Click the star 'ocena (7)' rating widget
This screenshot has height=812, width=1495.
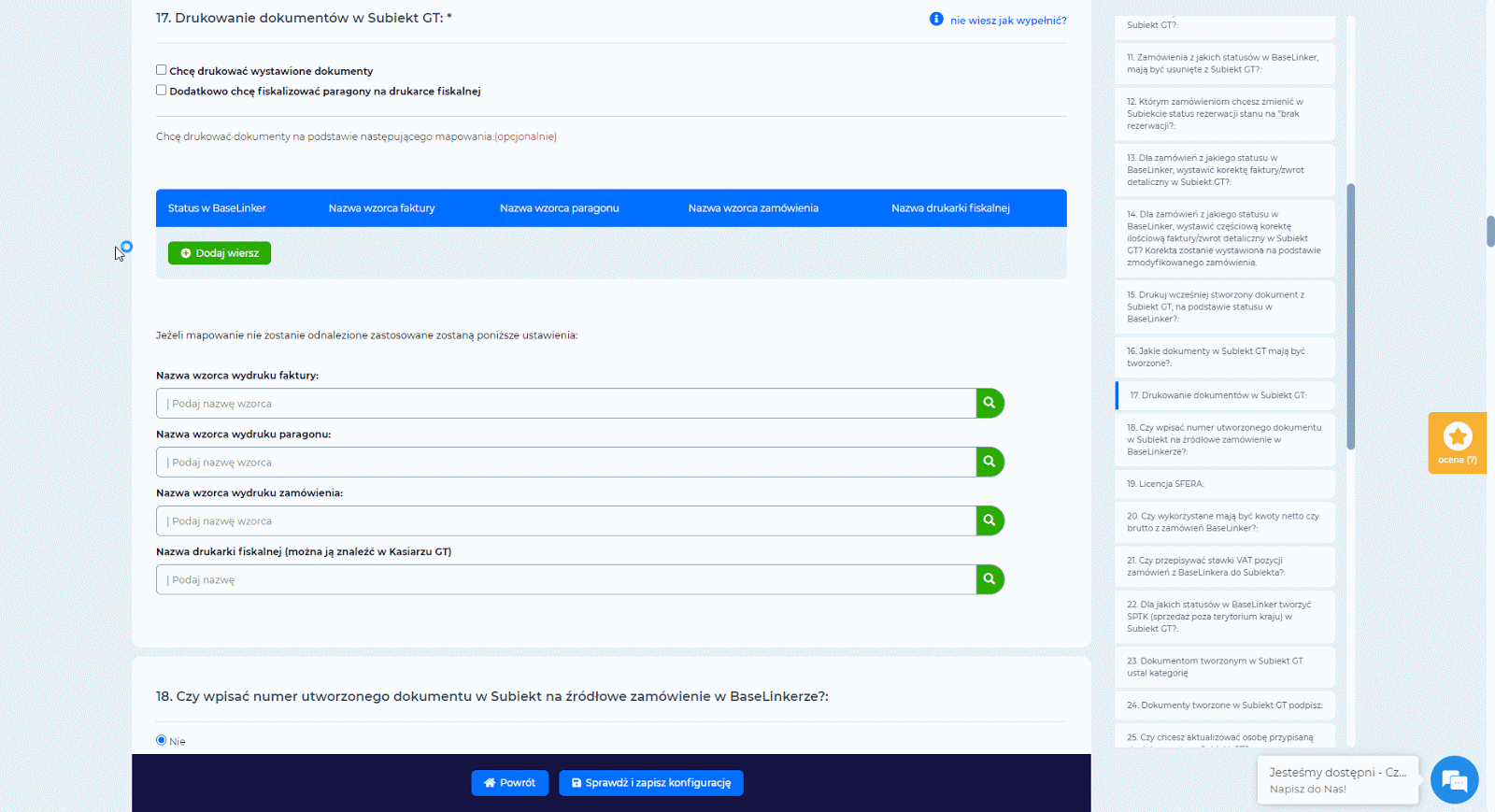(1458, 443)
